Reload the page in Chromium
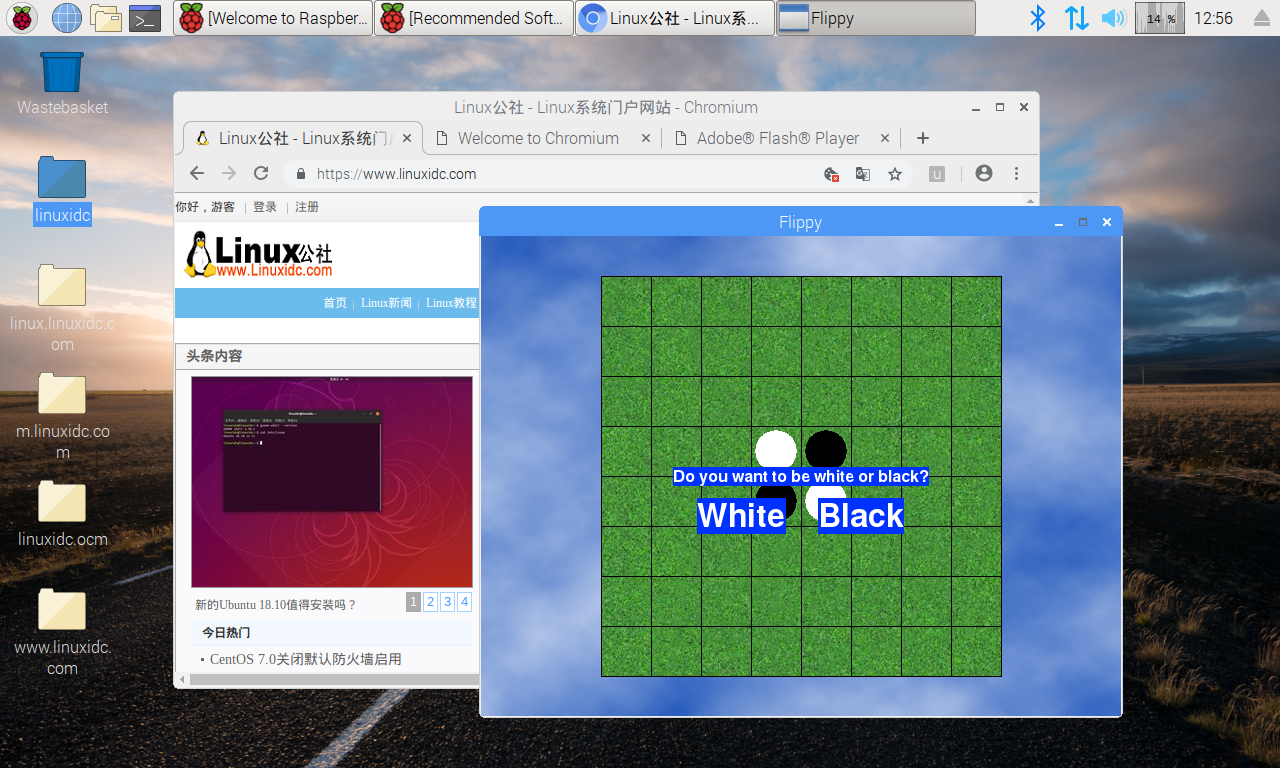1280x768 pixels. pos(261,173)
